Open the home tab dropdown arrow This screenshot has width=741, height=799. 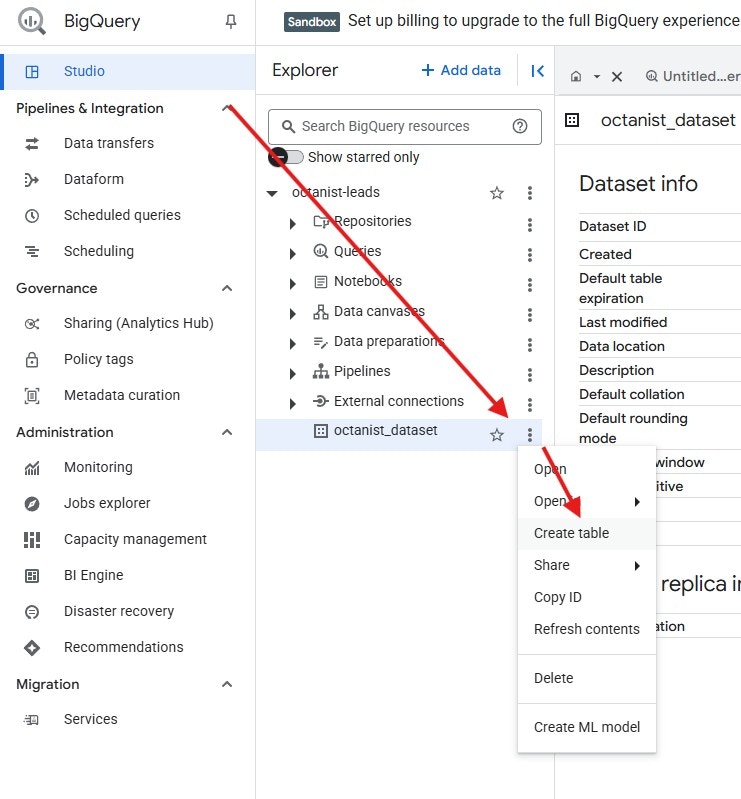597,77
